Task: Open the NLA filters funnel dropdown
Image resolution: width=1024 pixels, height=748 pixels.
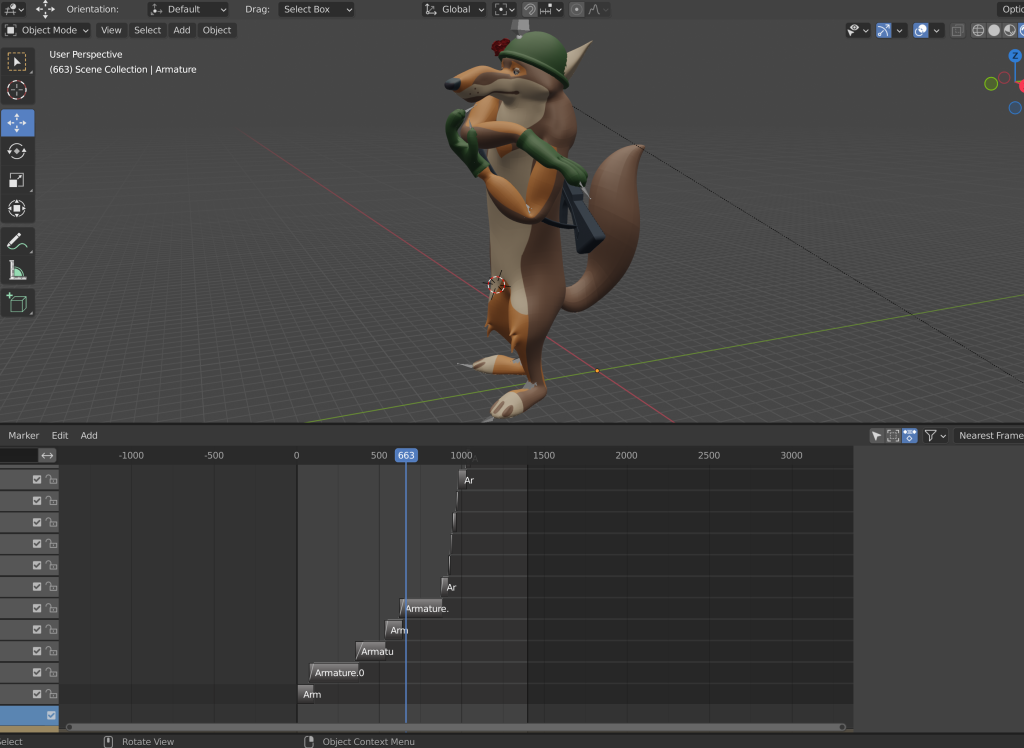Action: tap(935, 436)
